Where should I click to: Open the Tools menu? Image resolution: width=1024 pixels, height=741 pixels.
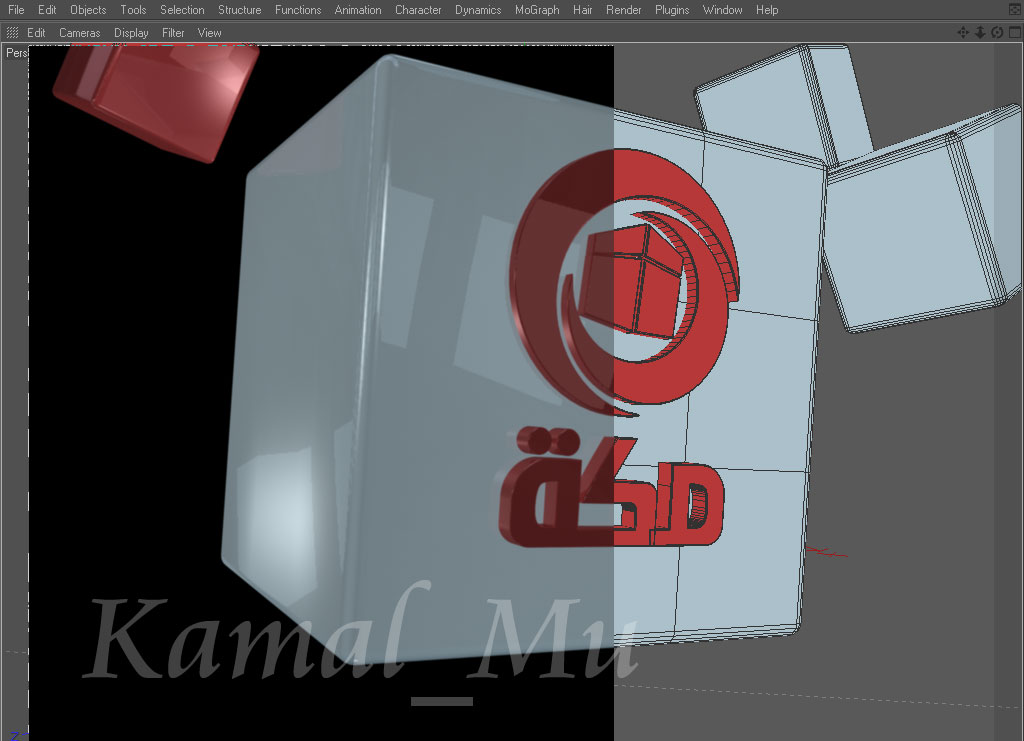point(133,10)
